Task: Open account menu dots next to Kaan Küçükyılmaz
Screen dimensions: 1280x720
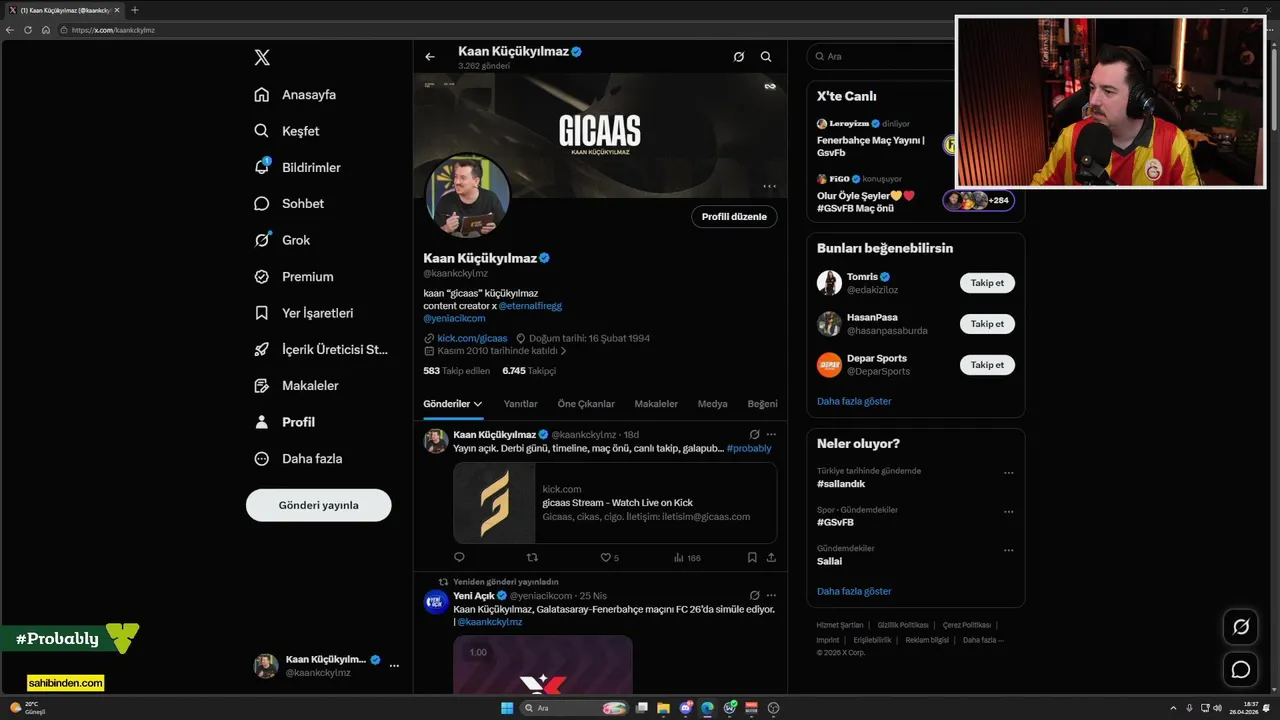Action: coord(394,665)
